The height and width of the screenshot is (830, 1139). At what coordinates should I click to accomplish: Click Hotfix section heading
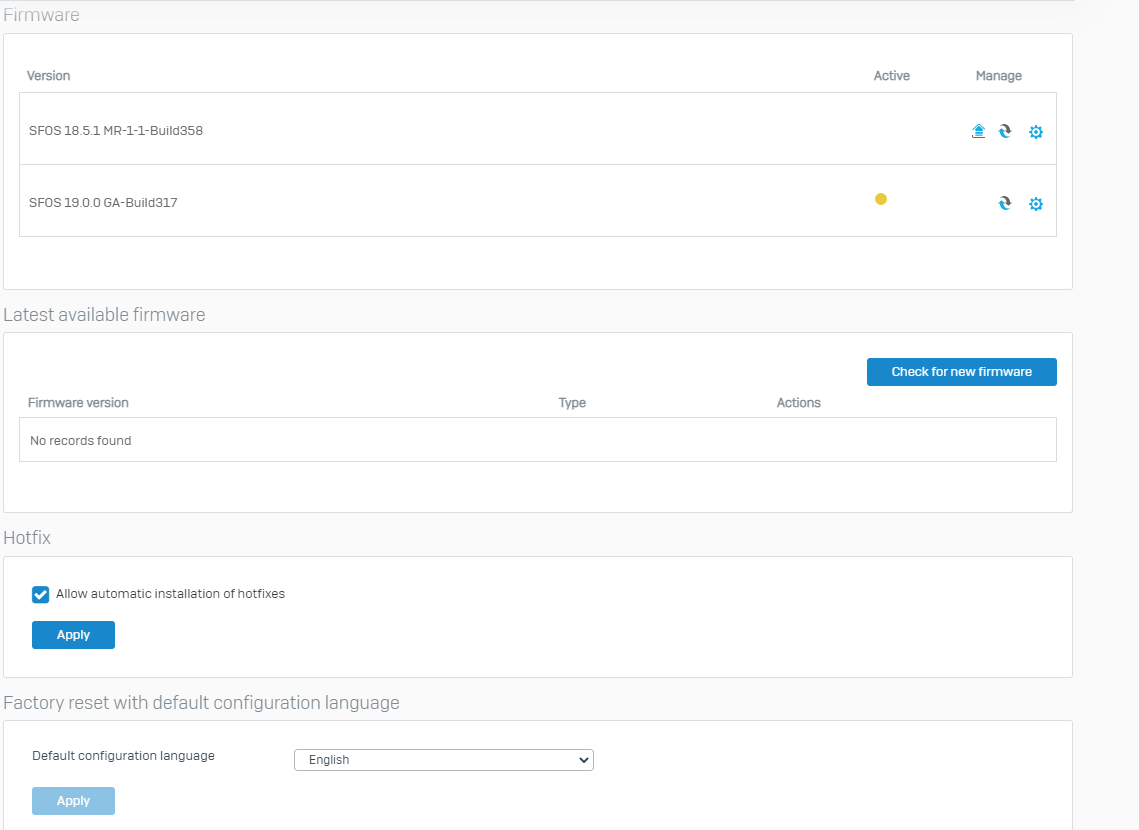click(x=27, y=537)
